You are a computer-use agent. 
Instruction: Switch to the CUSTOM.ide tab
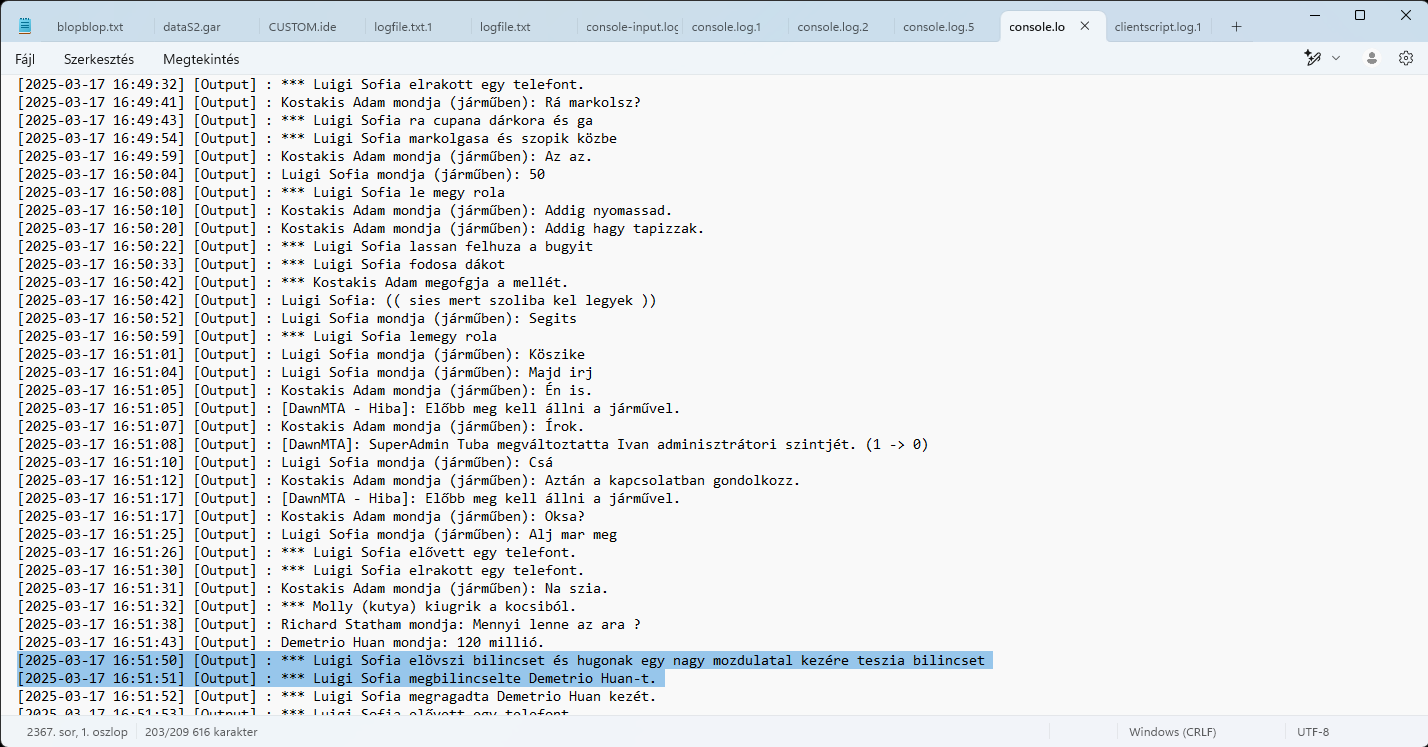[302, 27]
